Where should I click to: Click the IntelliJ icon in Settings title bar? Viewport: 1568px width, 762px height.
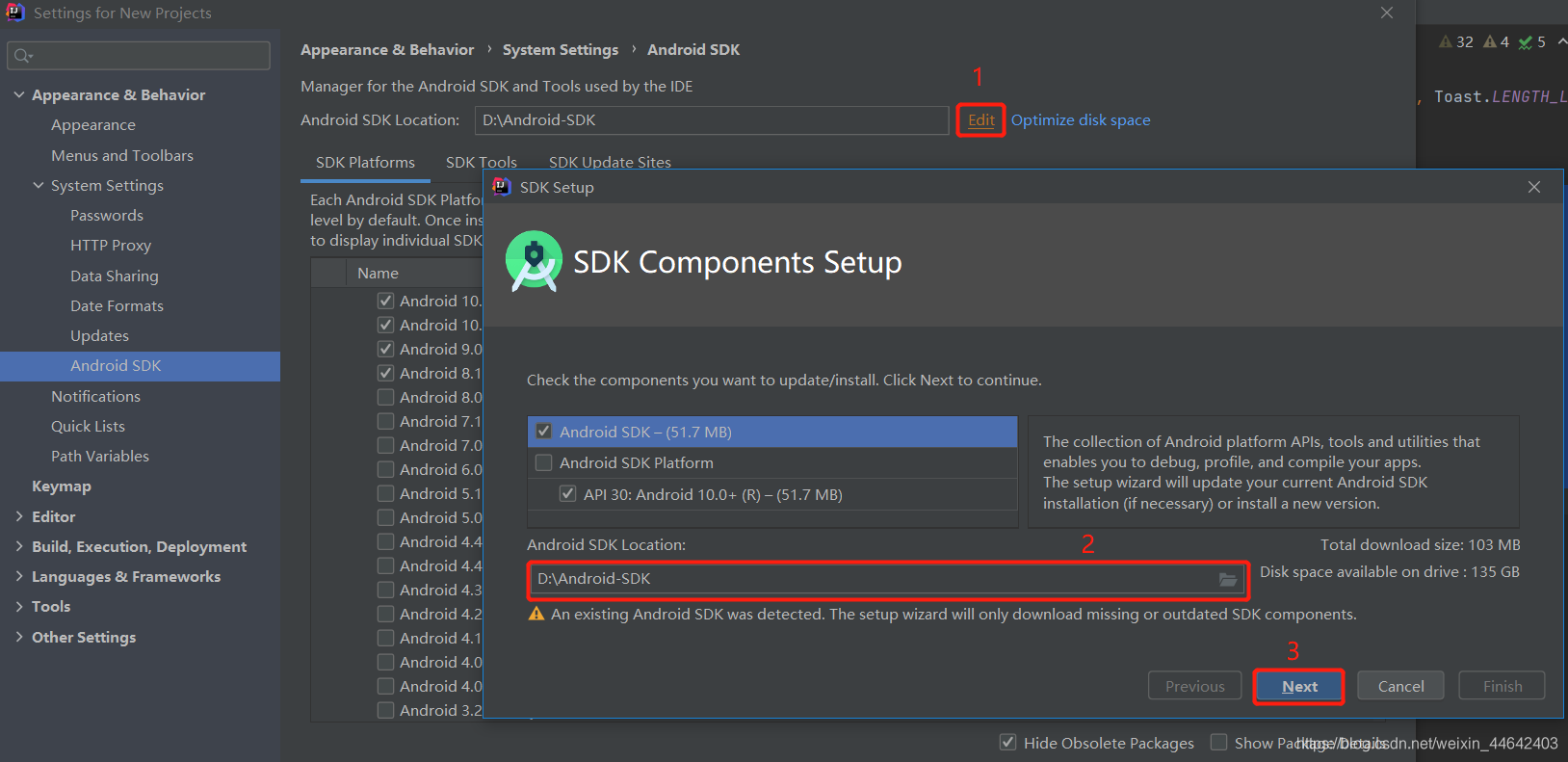[15, 13]
